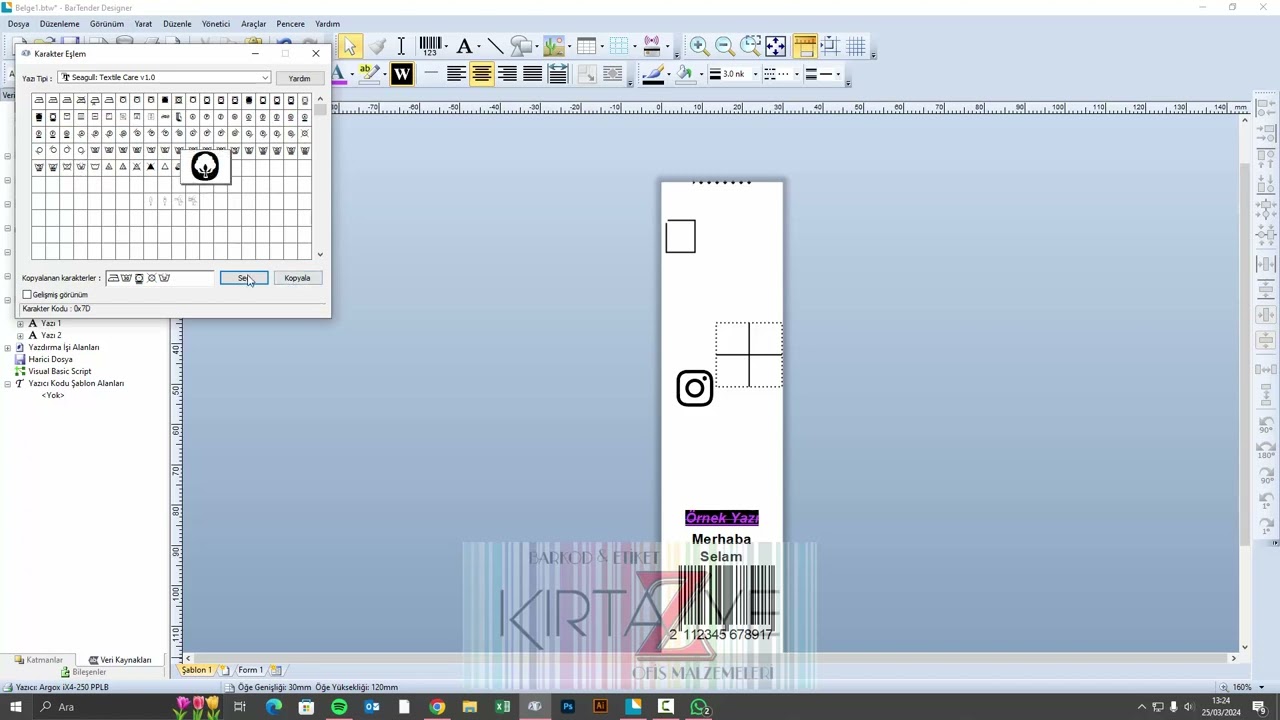This screenshot has height=720, width=1280.
Task: Rotate object 180 degrees
Action: (x=1265, y=450)
